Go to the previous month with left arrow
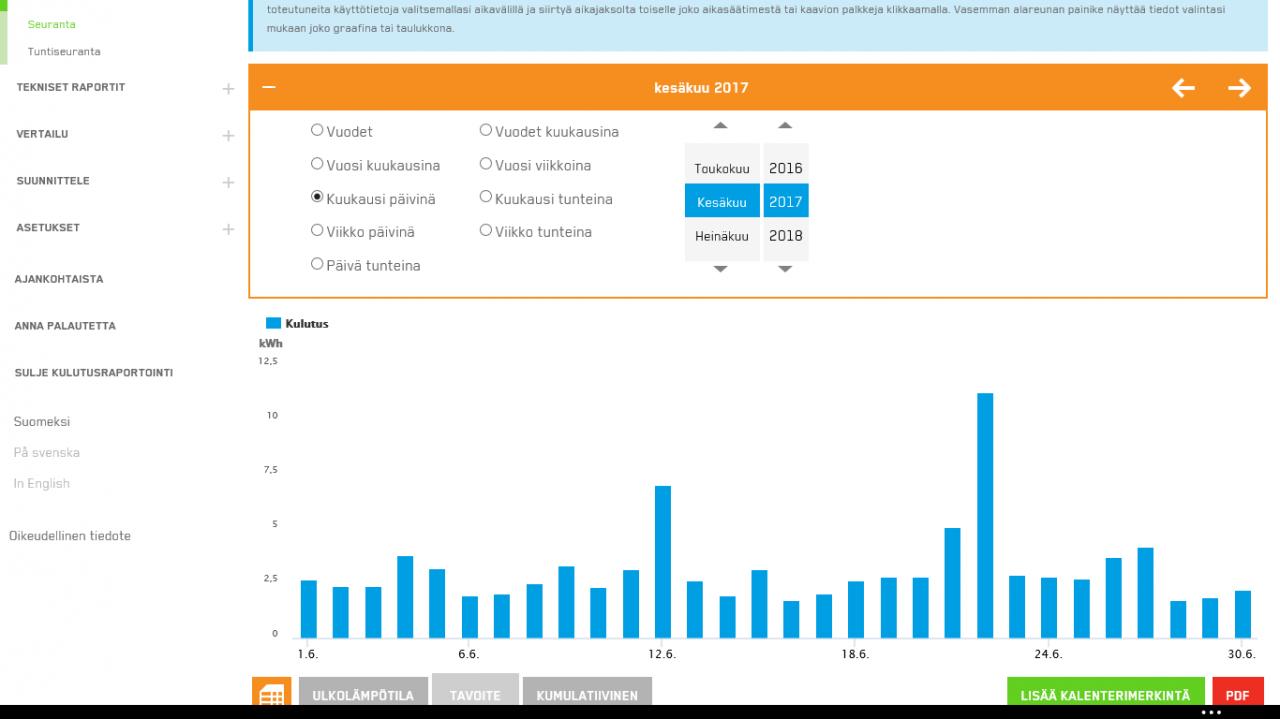The image size is (1280, 719). pyautogui.click(x=1183, y=88)
